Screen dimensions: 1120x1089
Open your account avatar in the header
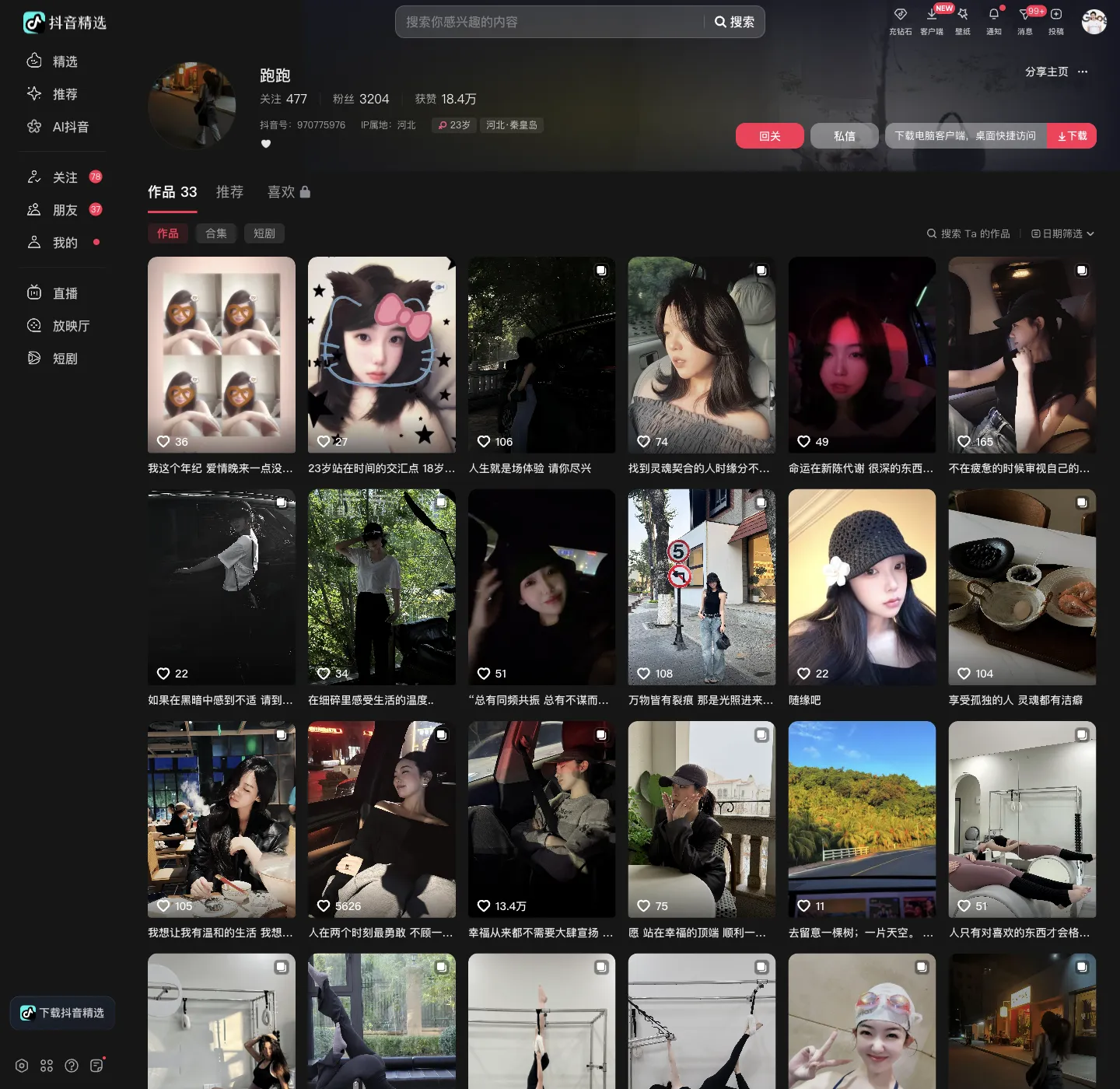coord(1094,22)
